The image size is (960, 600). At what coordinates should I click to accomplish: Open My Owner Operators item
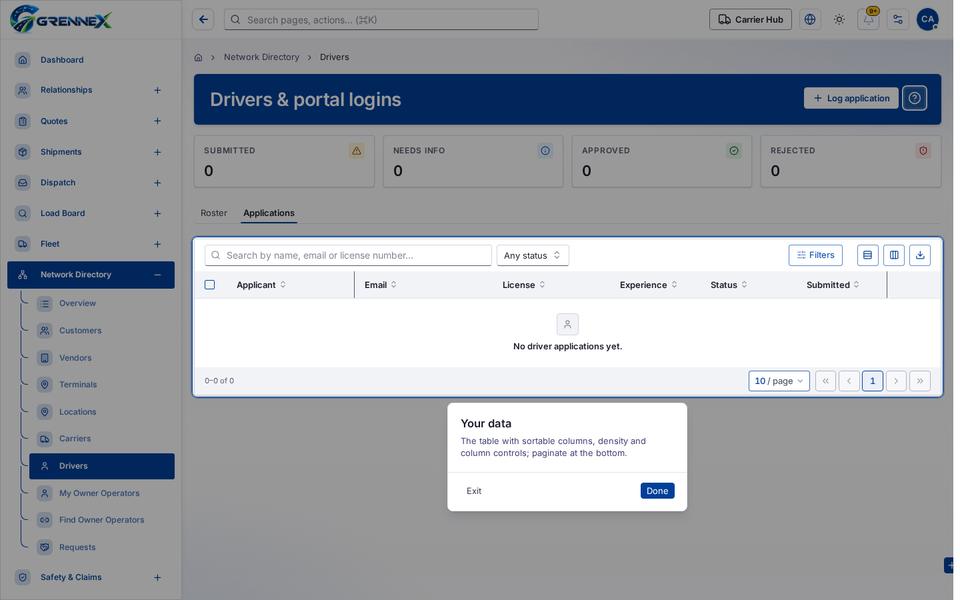pyautogui.click(x=99, y=493)
